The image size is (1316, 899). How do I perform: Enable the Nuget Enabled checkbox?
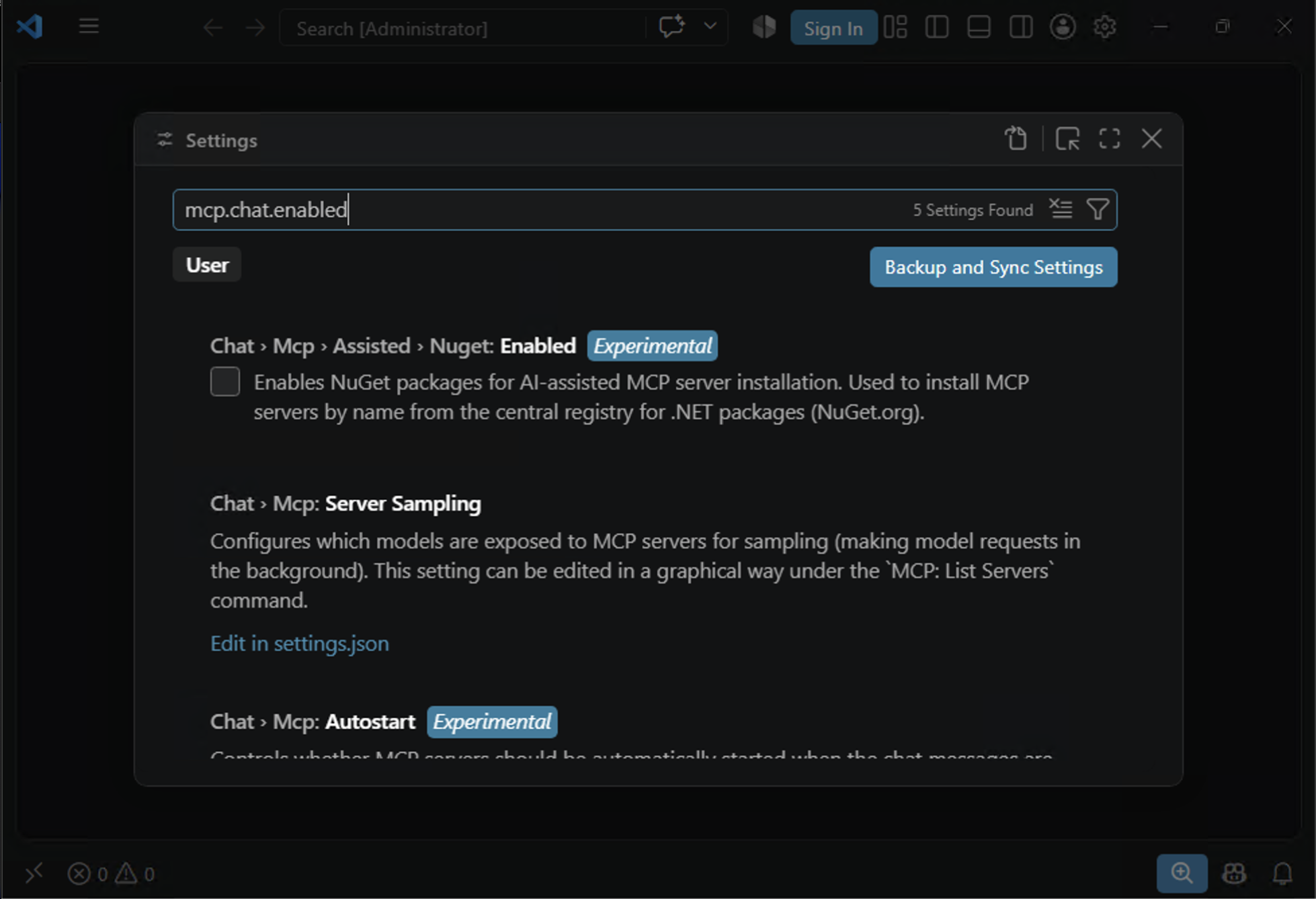click(x=225, y=382)
